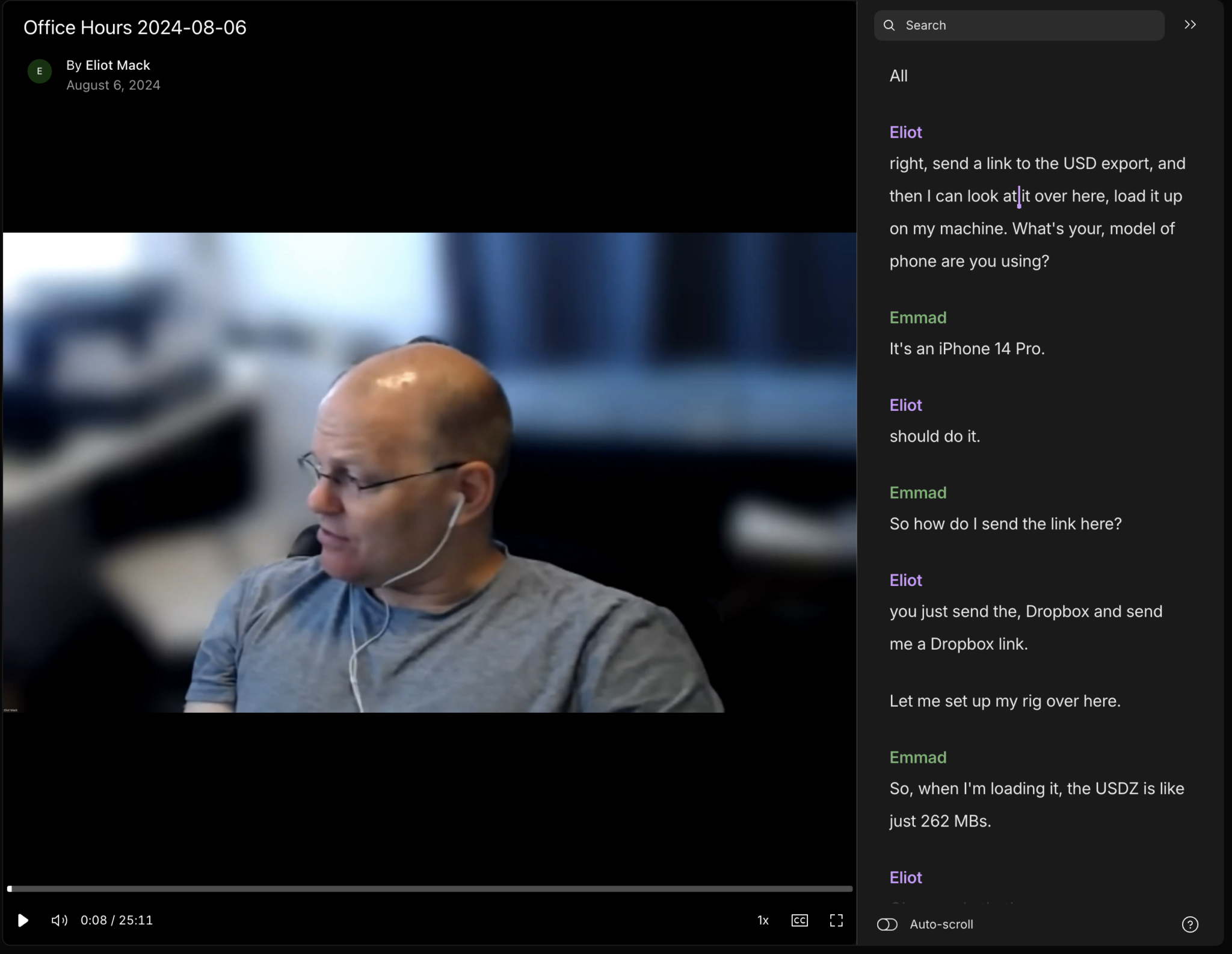This screenshot has width=1232, height=954.
Task: Open the help question mark icon
Action: click(x=1189, y=925)
